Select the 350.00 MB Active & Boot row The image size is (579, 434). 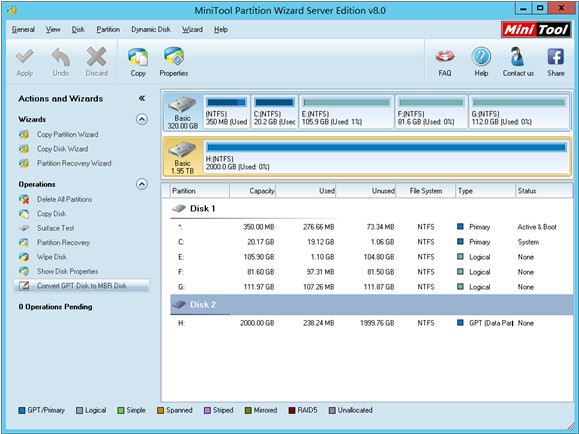pyautogui.click(x=371, y=227)
